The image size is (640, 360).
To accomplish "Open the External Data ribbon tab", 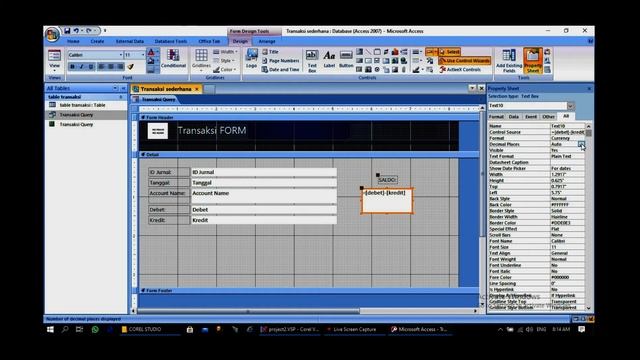I will [x=130, y=41].
